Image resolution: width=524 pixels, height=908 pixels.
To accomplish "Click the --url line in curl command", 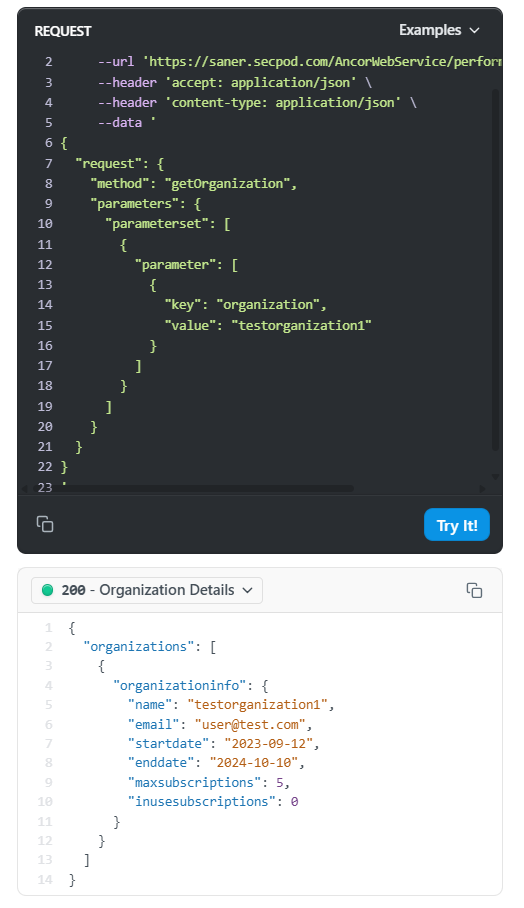I will [300, 62].
